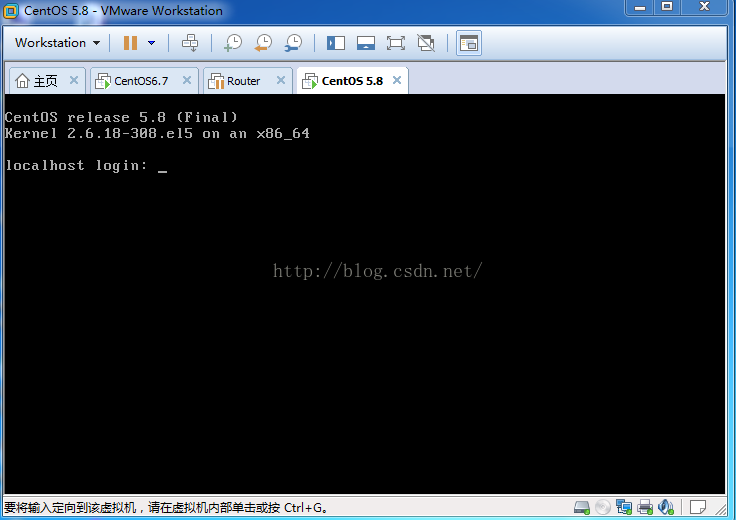Close the VMware Workstation window
This screenshot has width=736, height=520.
pos(704,8)
